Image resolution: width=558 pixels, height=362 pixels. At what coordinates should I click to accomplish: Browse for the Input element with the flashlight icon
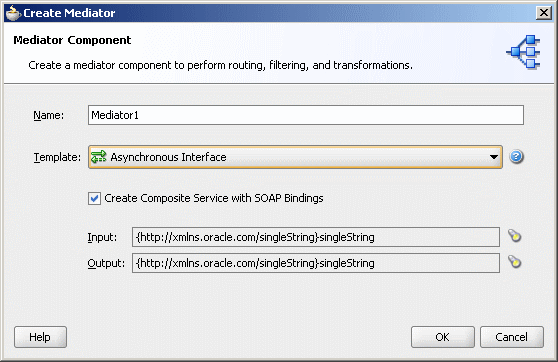tap(515, 236)
